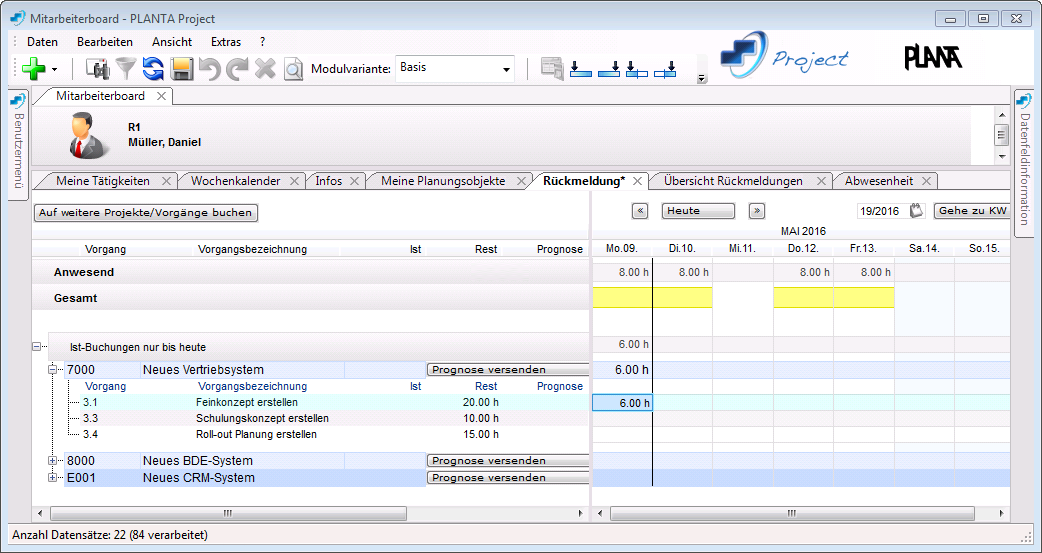Click the left table horizontal scrollbar thumb
This screenshot has height=553, width=1042.
tap(228, 514)
